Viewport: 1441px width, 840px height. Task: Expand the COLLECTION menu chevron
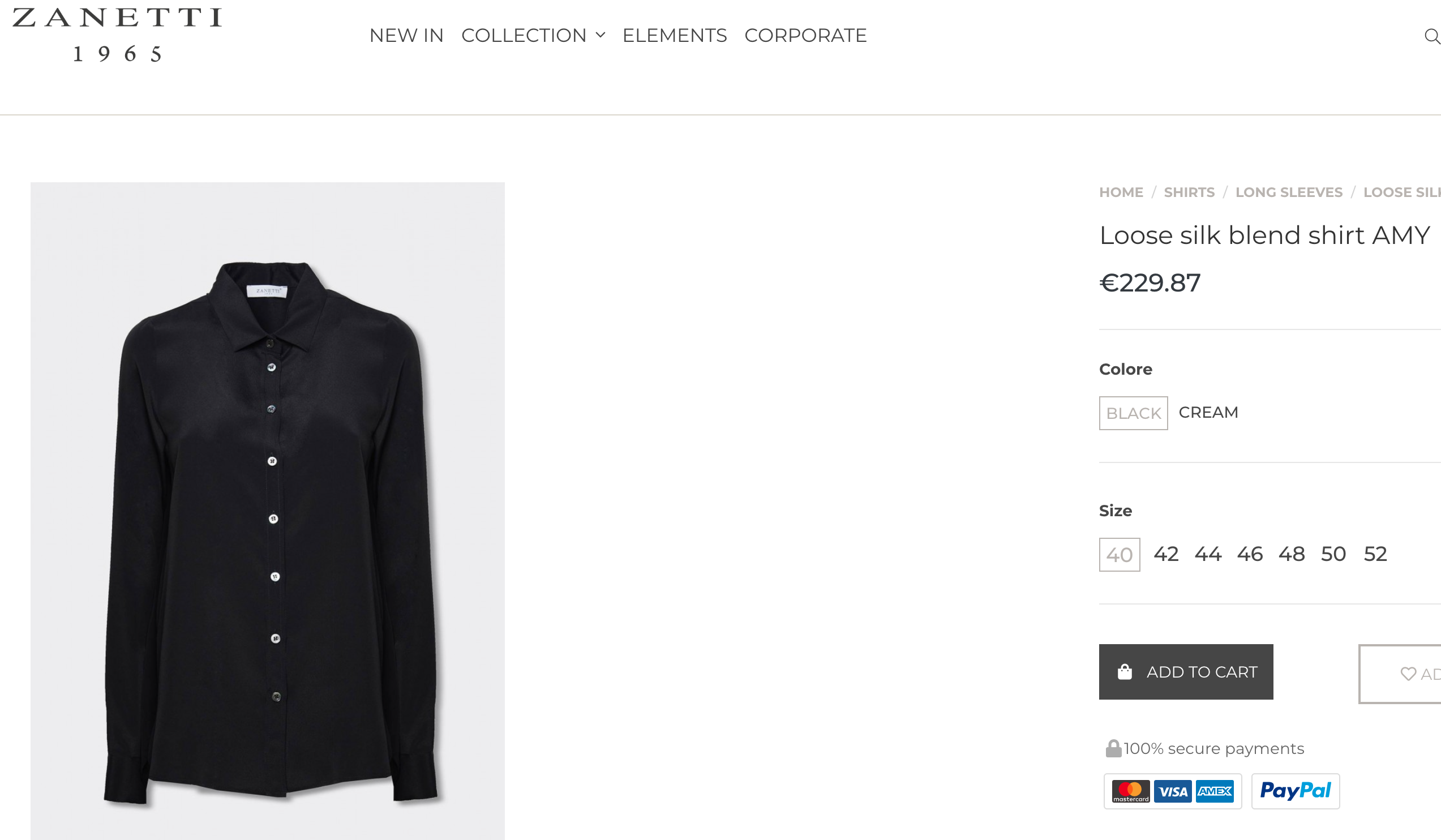[601, 36]
